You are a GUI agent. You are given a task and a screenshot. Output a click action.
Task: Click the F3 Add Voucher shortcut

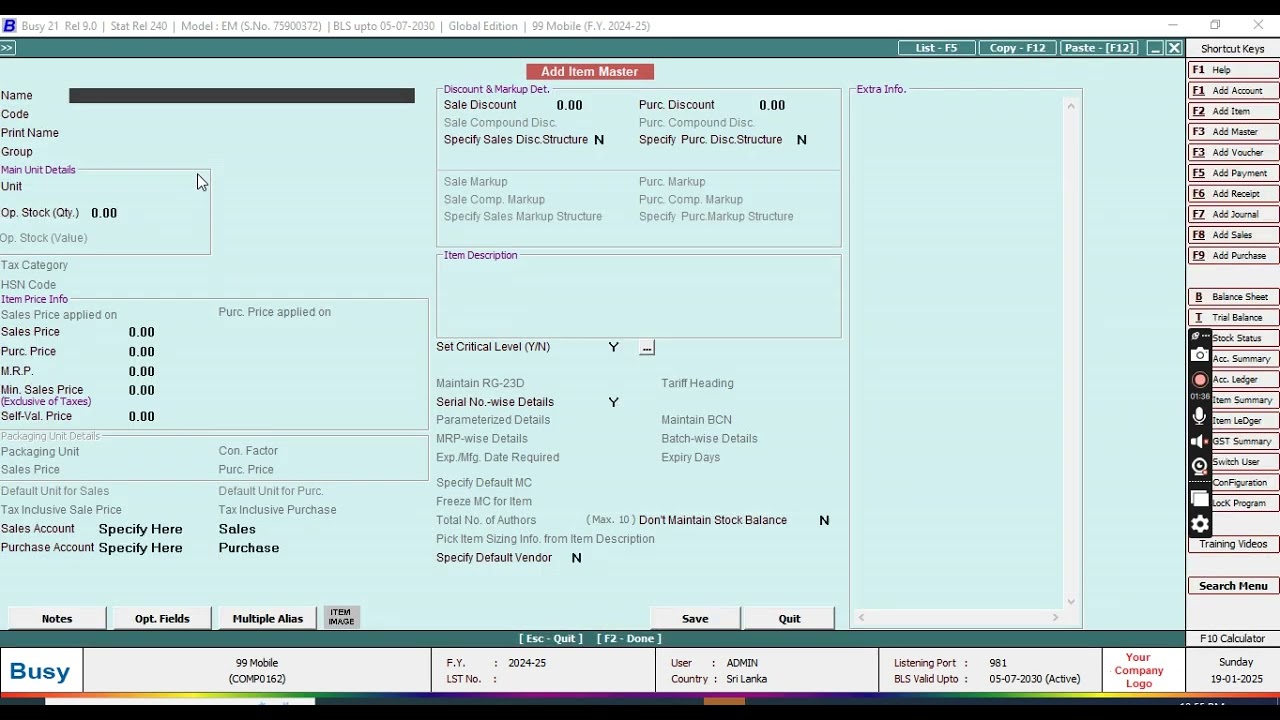click(x=1234, y=153)
